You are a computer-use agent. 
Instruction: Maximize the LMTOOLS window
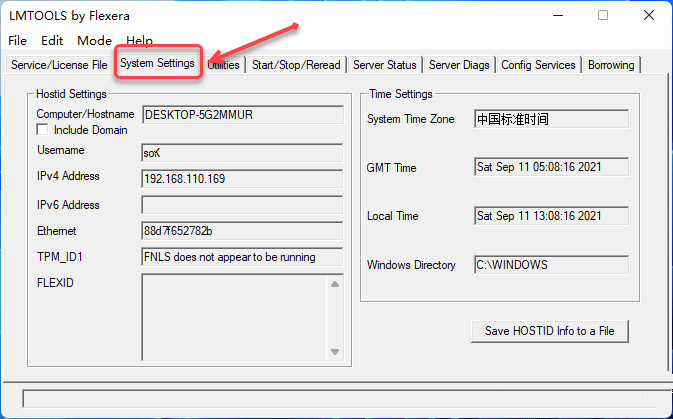(x=603, y=15)
